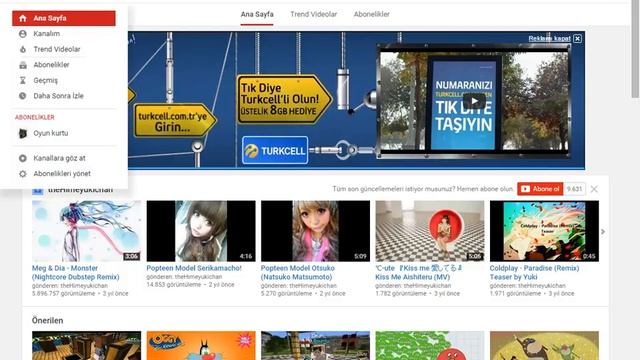The image size is (640, 360).
Task: Switch to the Trend Videolar top tab
Action: [313, 14]
